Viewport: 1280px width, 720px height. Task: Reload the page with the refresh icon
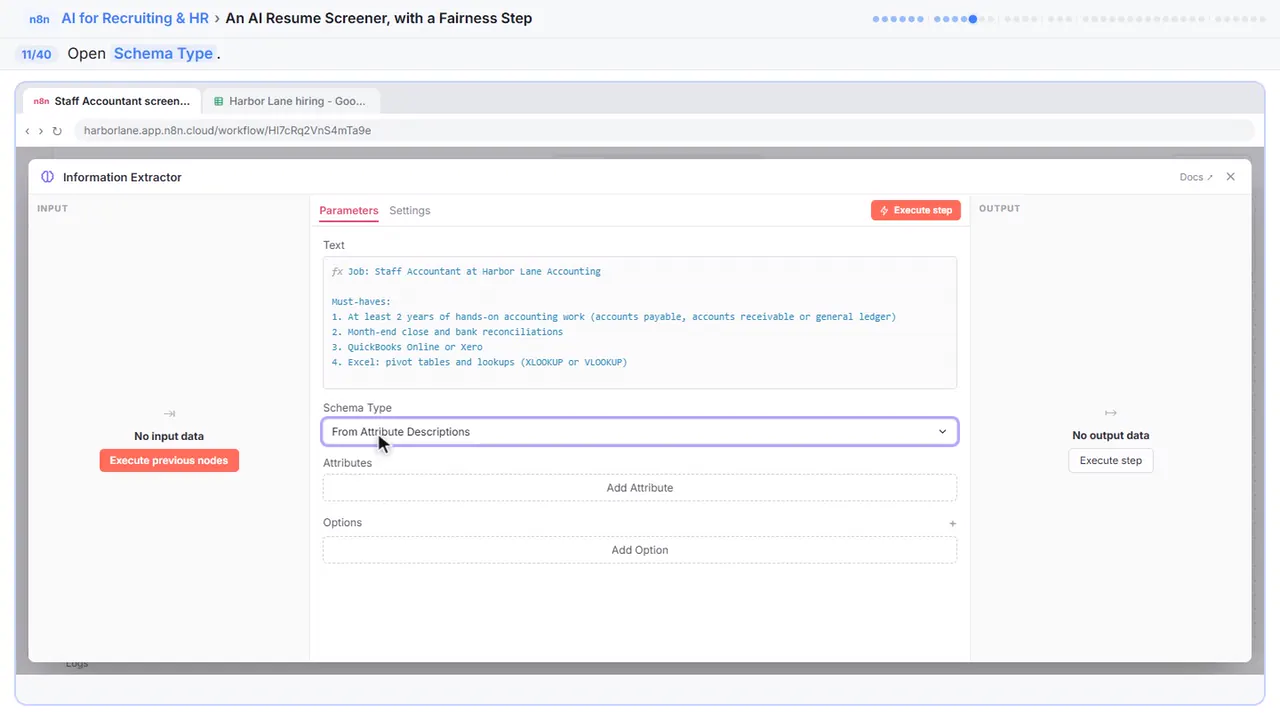coord(57,131)
